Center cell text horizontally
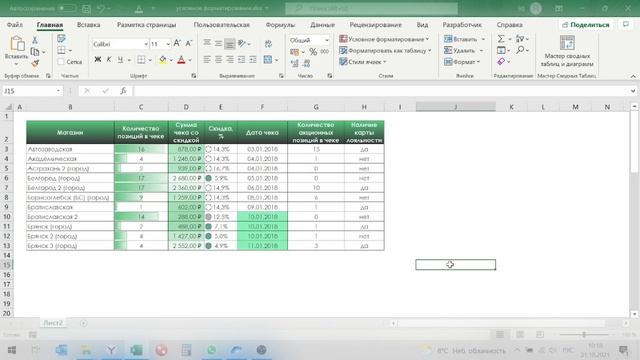640x360 pixels. tap(218, 60)
